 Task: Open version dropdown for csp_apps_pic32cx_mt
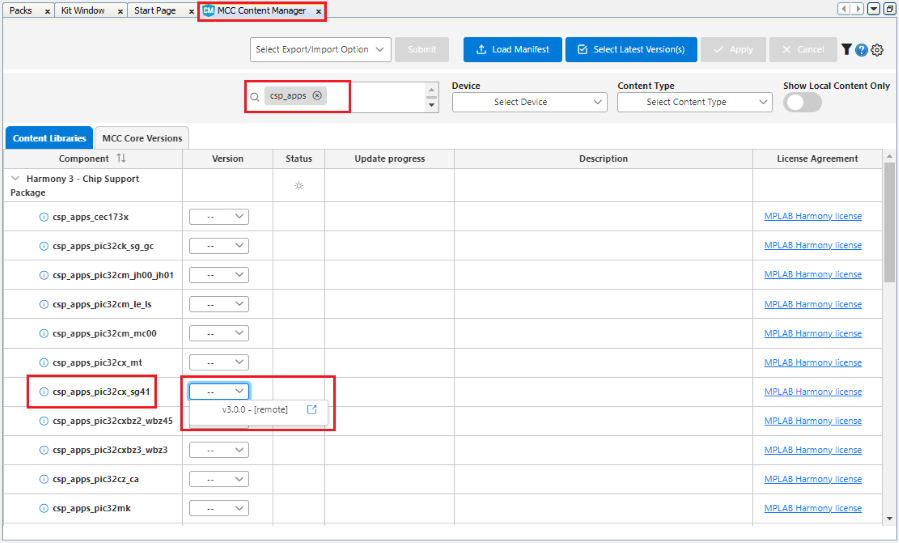[219, 362]
